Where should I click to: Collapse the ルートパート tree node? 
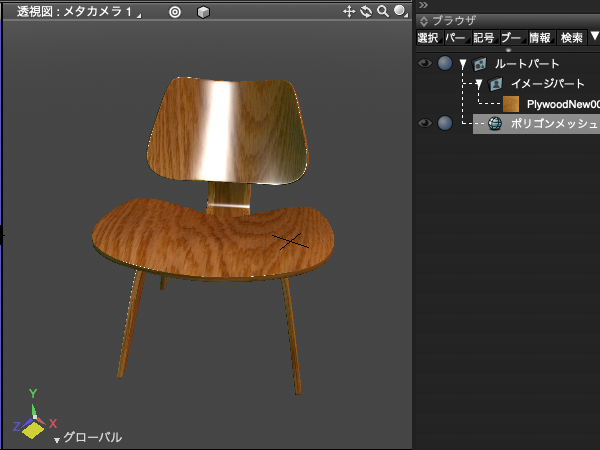tap(463, 64)
